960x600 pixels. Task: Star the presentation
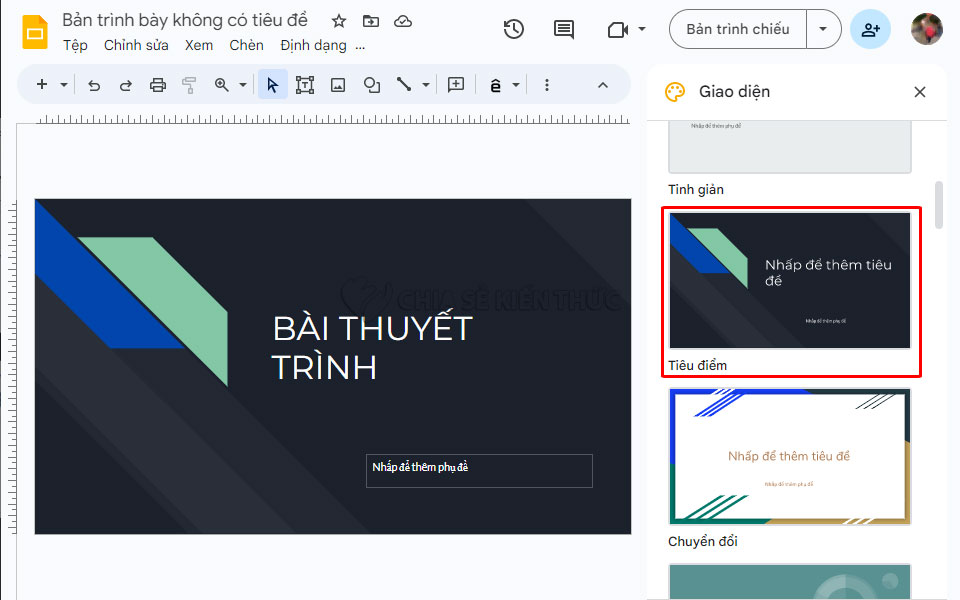pos(339,21)
